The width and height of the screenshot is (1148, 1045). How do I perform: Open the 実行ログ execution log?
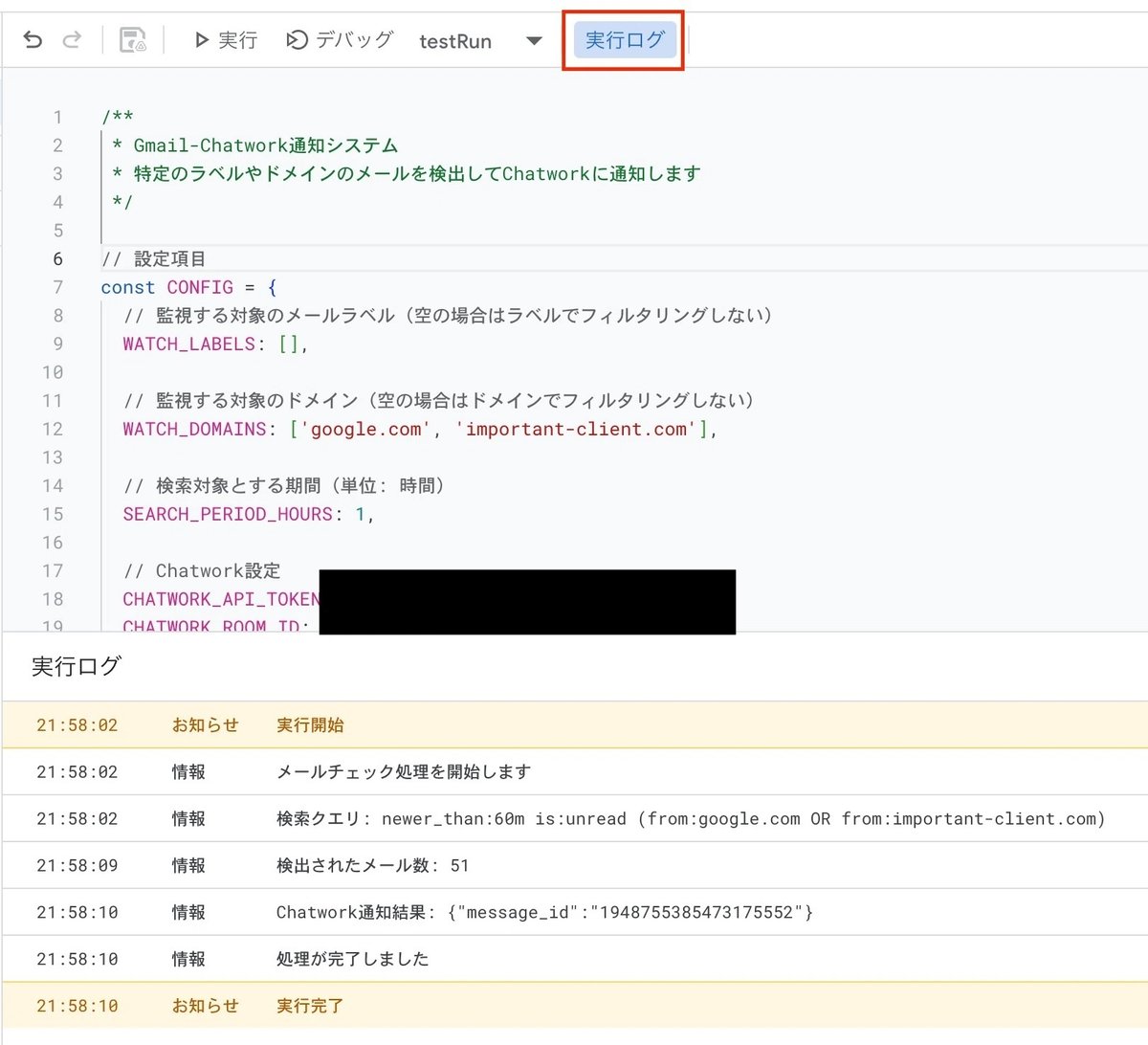(624, 40)
